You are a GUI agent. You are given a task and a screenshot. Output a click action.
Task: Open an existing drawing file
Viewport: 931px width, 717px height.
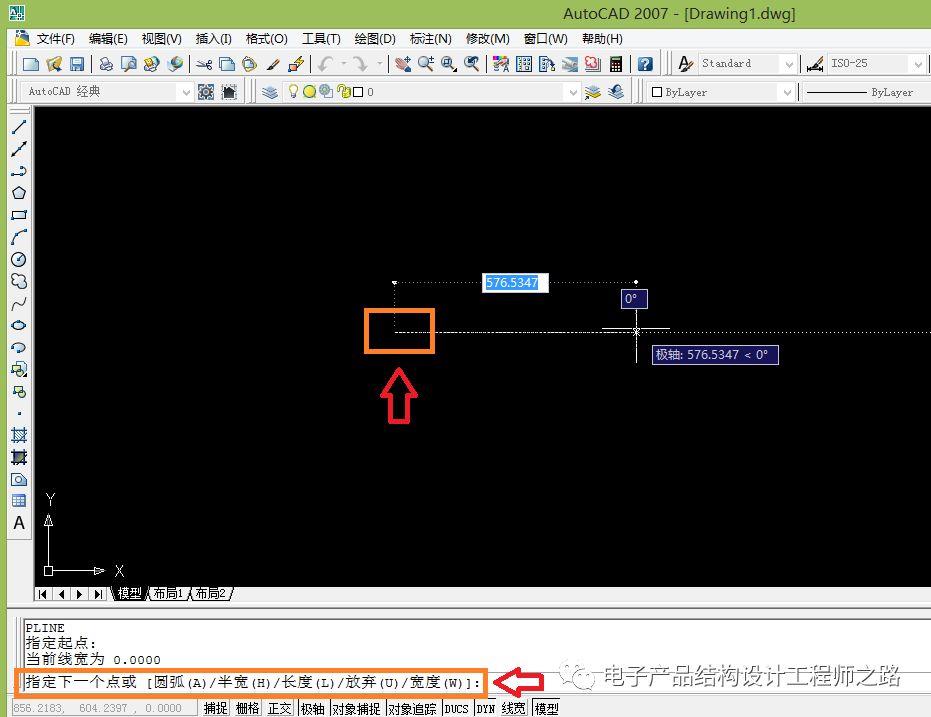(54, 64)
